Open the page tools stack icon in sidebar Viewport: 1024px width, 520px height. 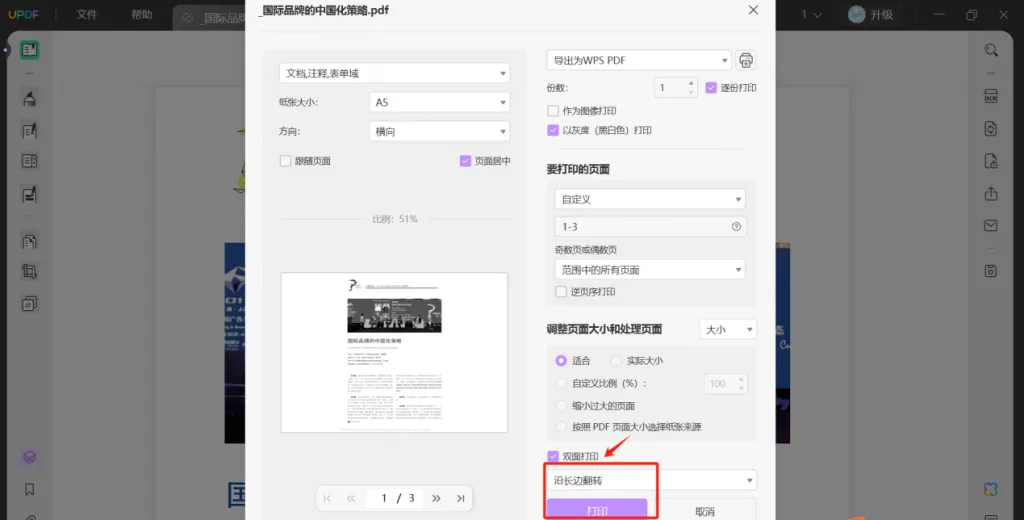[29, 303]
